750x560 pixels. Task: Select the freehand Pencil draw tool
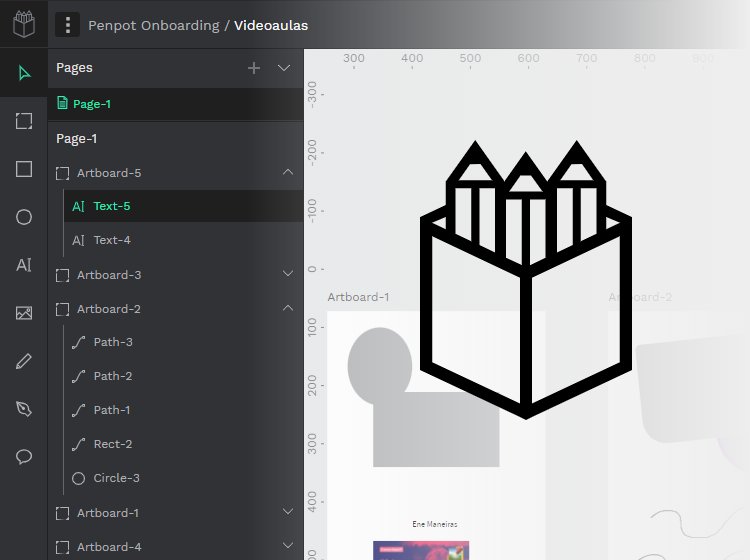pyautogui.click(x=24, y=361)
